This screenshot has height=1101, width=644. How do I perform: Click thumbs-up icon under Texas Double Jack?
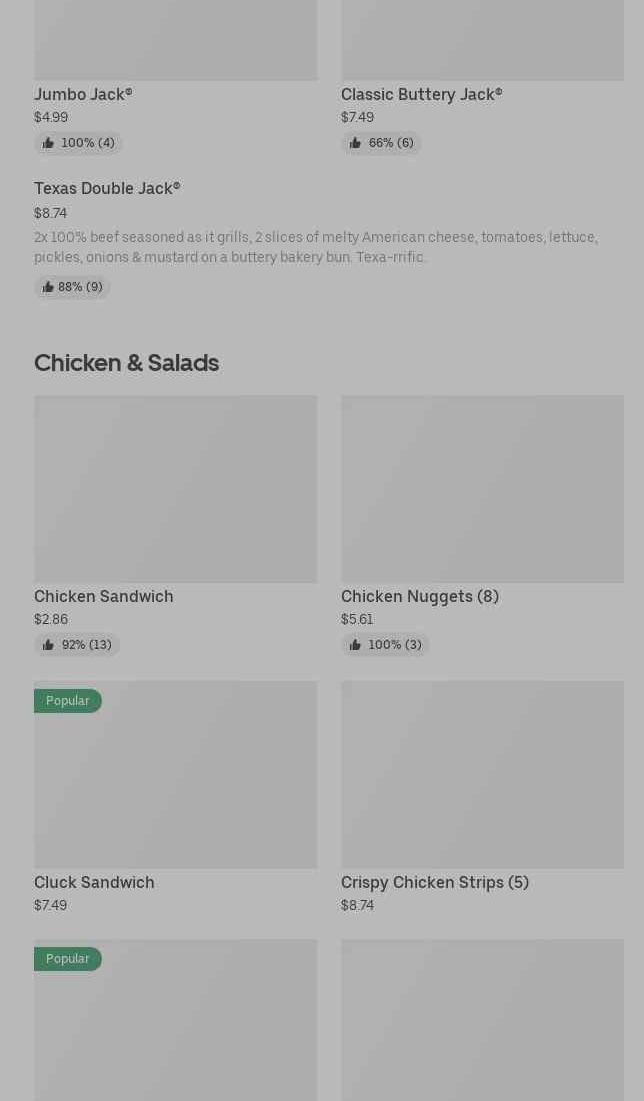point(48,287)
